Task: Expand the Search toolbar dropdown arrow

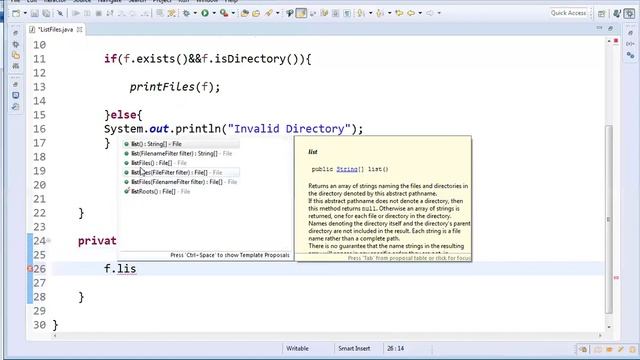Action: (x=278, y=13)
